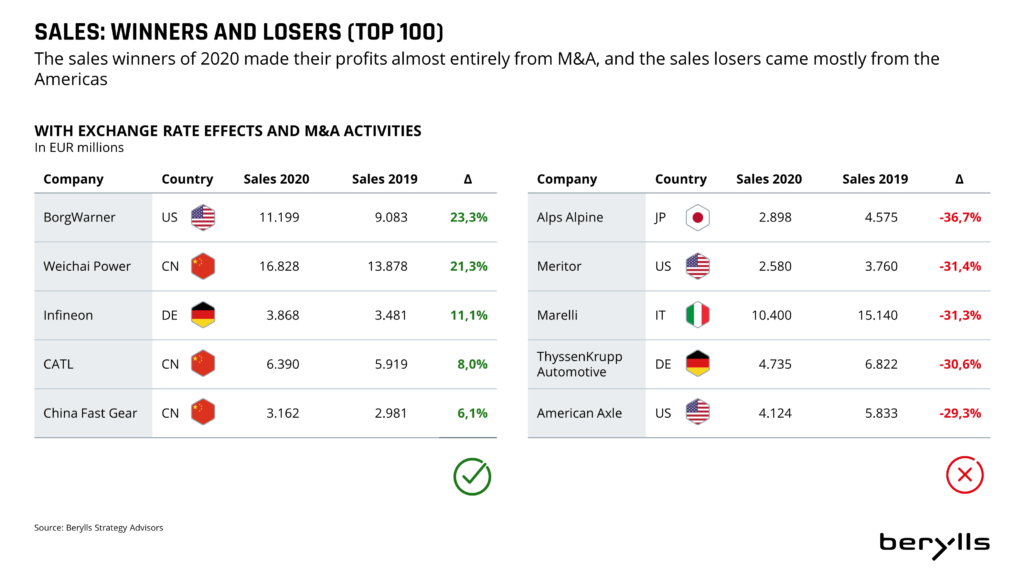1024x576 pixels.
Task: Click the Sales 2019 header in losers table
Action: (x=875, y=179)
